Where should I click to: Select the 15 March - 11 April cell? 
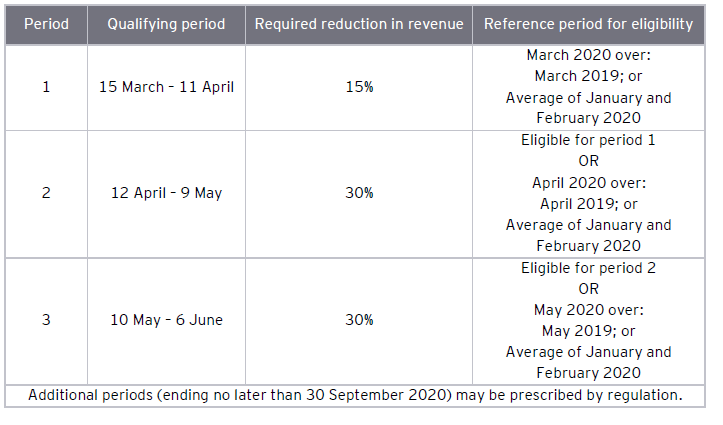[166, 87]
